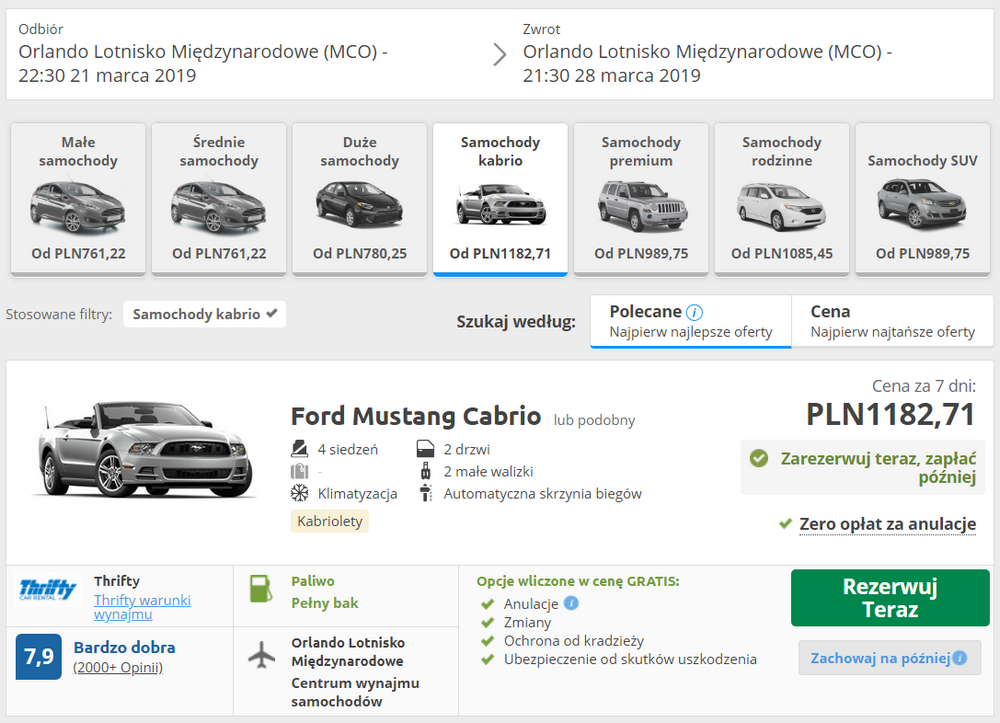Click the arrow between pickup and return
Image resolution: width=1000 pixels, height=723 pixels.
500,54
